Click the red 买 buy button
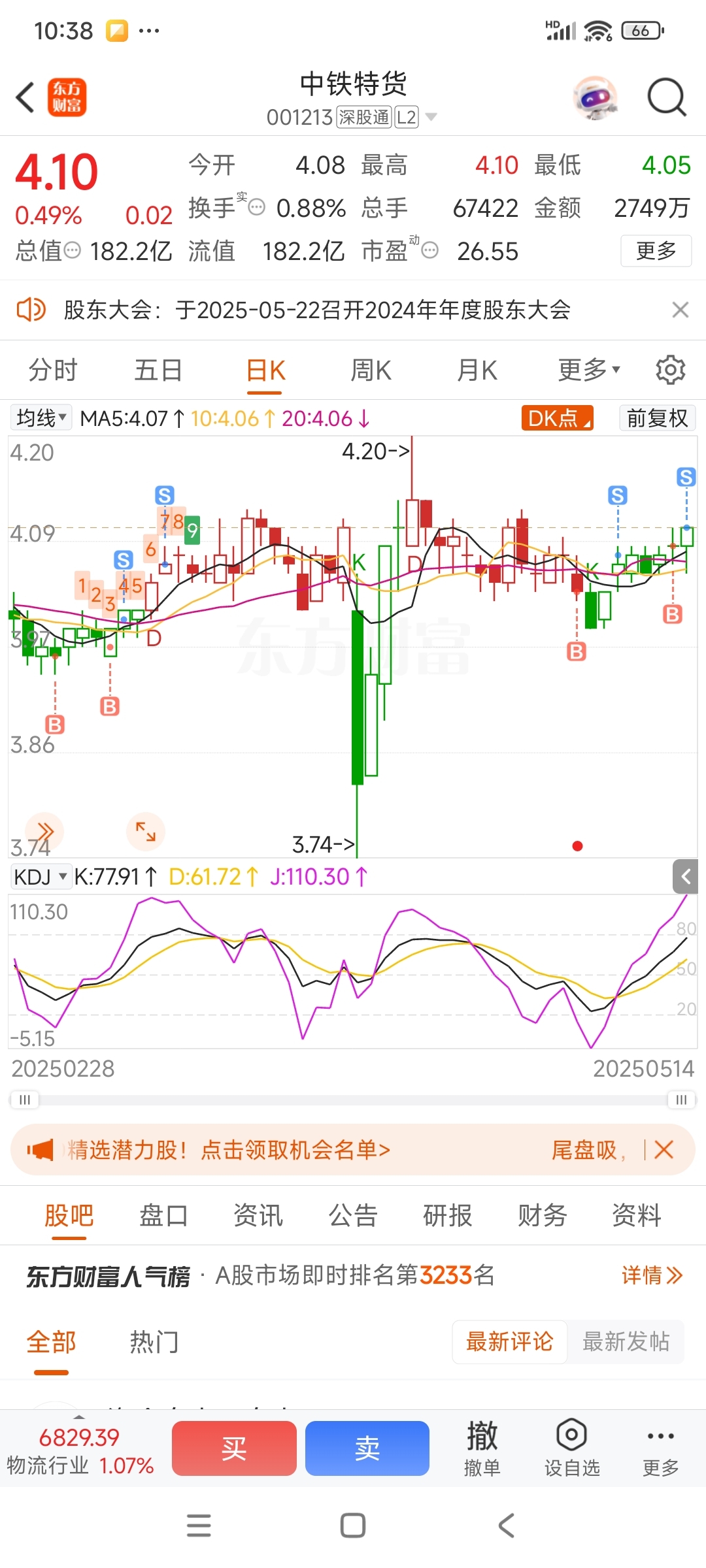The image size is (706, 1568). [x=234, y=1448]
